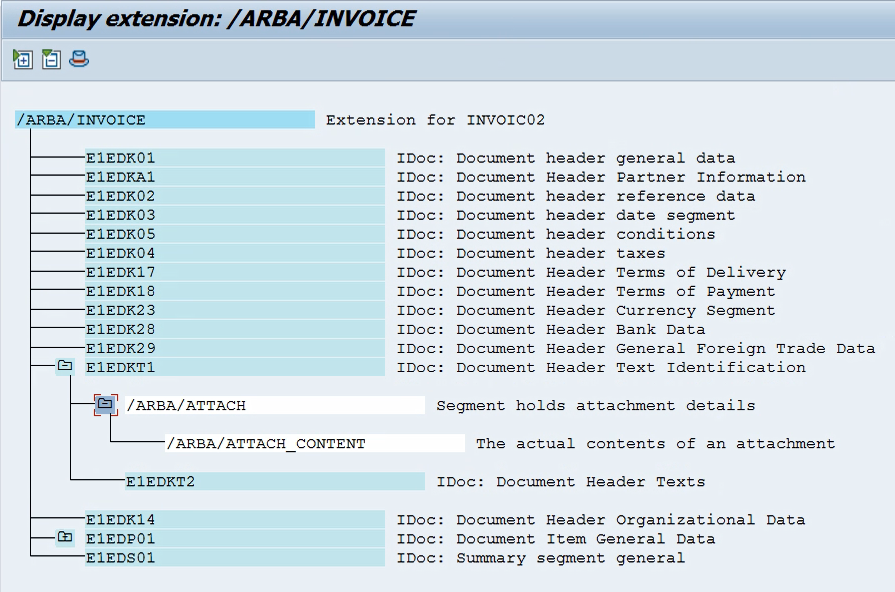
Task: Click 'Document Header Terms of Delivery' text
Action: (x=621, y=272)
